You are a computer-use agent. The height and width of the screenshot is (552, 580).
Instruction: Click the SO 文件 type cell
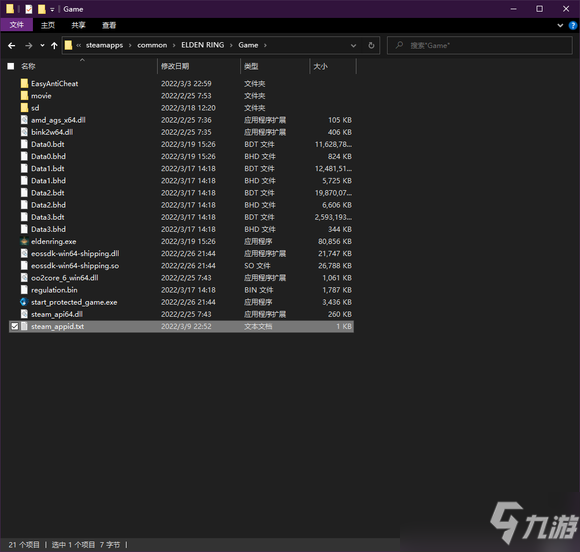(x=257, y=266)
